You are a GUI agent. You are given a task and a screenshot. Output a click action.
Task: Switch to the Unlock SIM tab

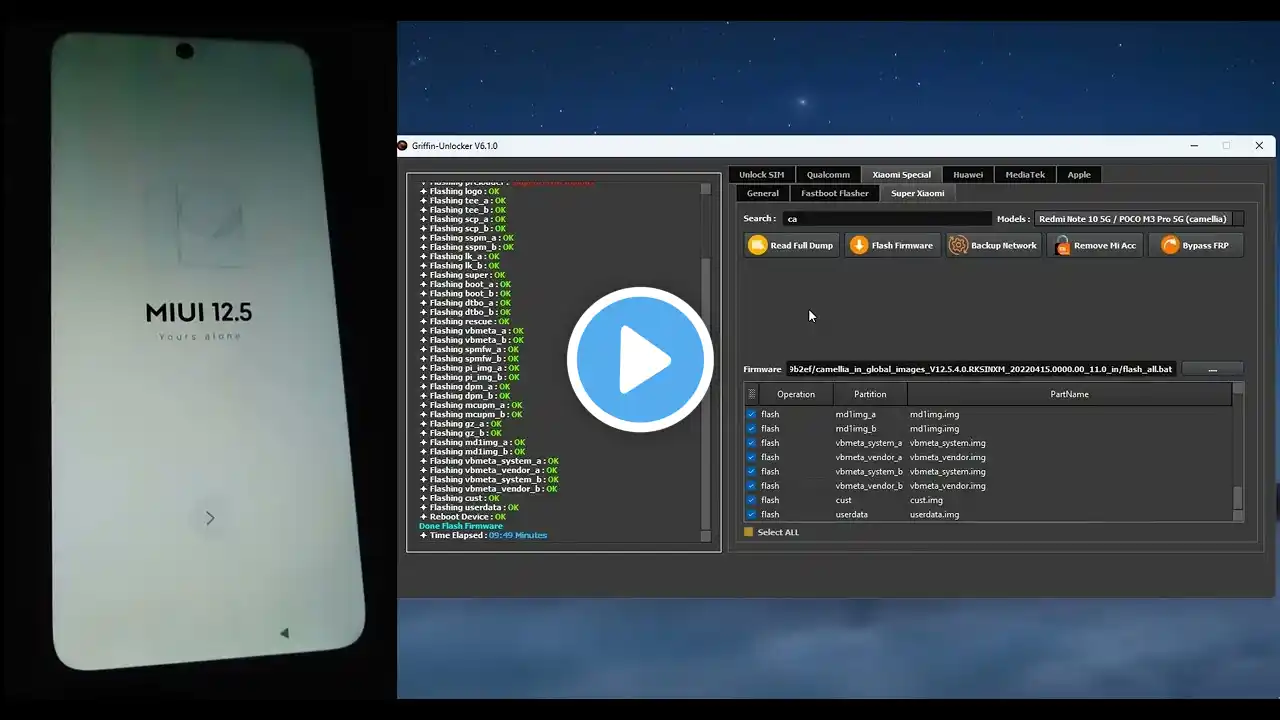[x=761, y=174]
